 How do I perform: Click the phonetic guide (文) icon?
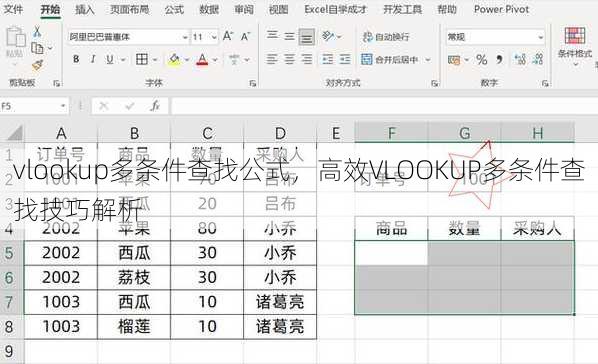(234, 60)
